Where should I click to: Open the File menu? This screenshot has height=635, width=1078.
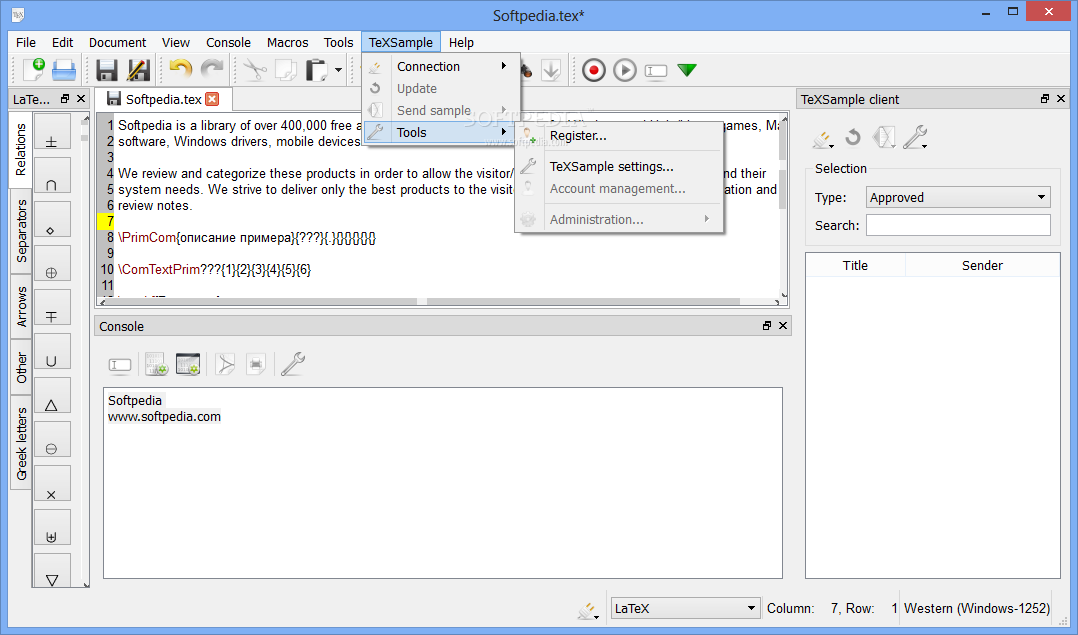[26, 43]
